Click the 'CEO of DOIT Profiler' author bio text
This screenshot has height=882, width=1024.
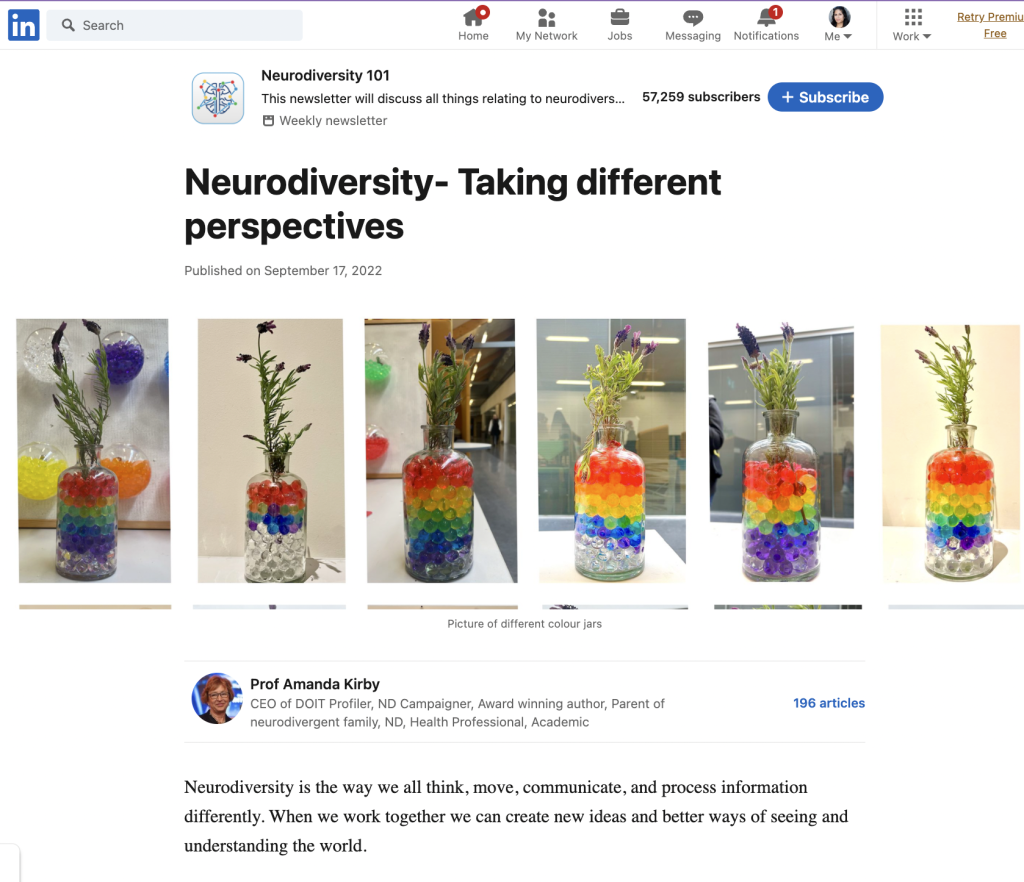[457, 713]
